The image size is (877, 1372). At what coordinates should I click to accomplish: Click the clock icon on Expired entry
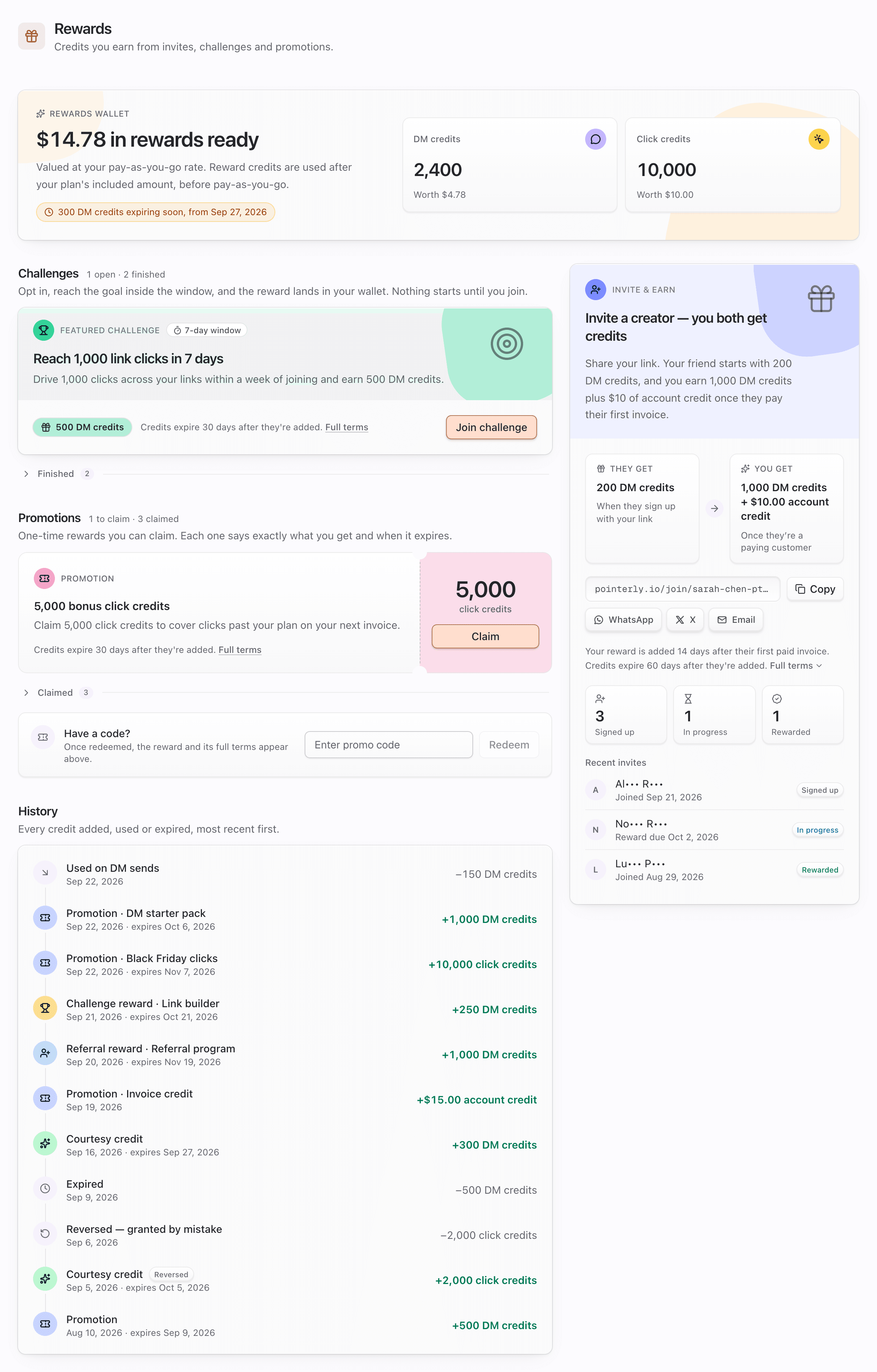click(x=45, y=1188)
